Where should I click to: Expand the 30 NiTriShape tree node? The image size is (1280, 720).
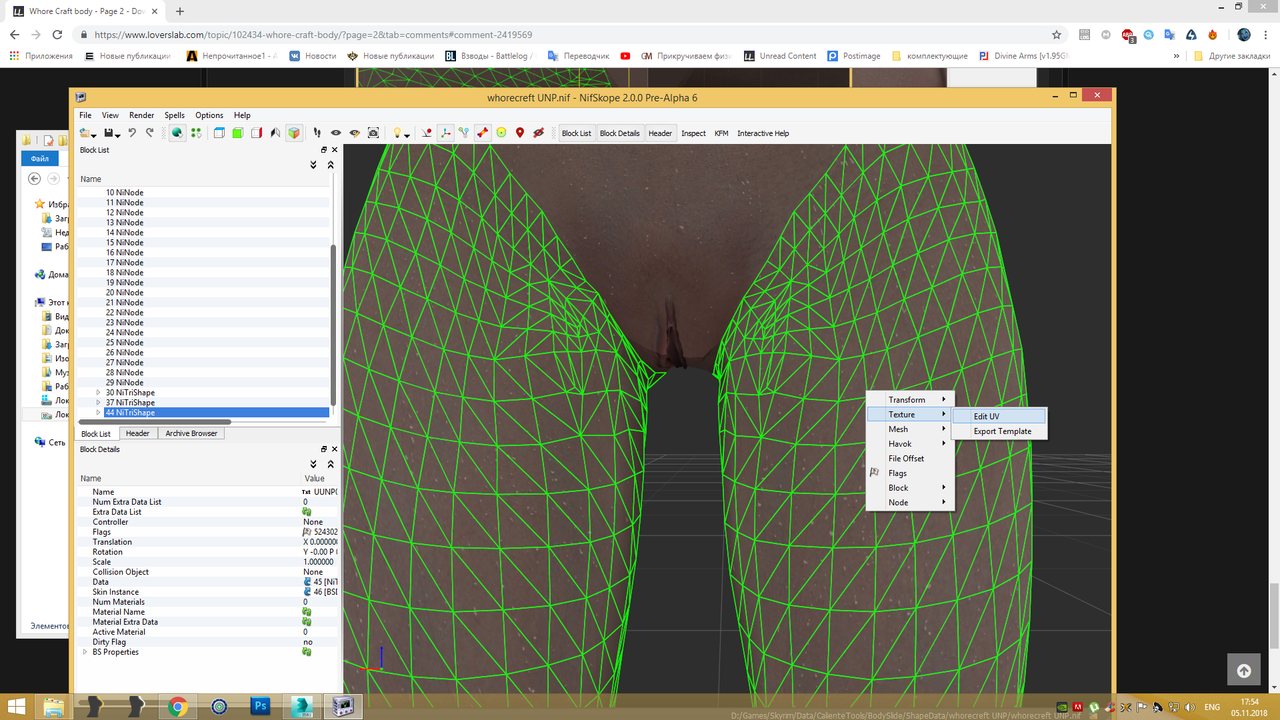coord(98,393)
